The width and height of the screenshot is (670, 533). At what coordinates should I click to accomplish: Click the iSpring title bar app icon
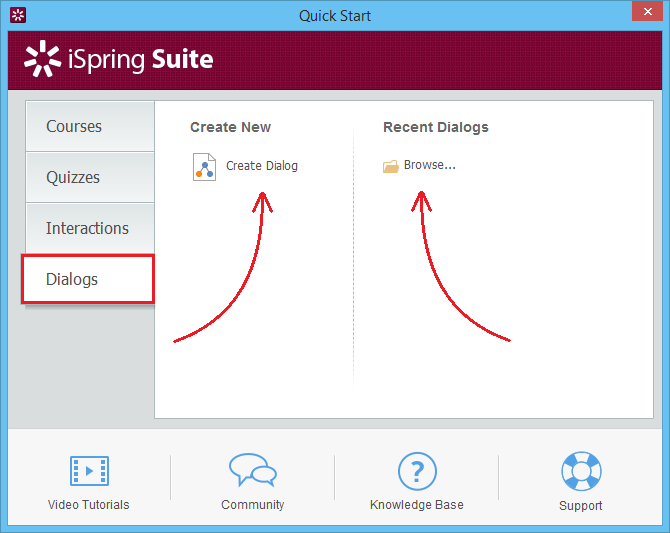click(x=18, y=15)
